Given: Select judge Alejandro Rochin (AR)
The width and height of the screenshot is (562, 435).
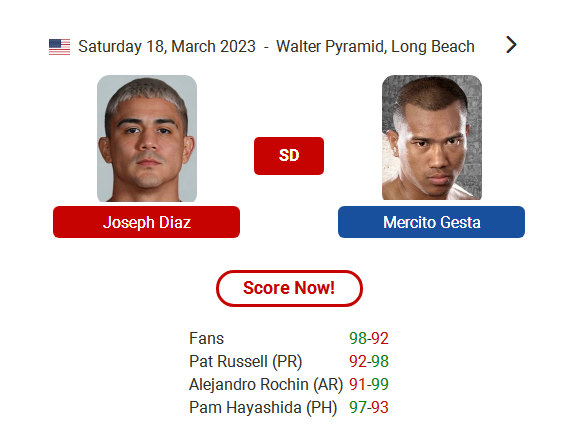Looking at the screenshot, I should click(266, 384).
